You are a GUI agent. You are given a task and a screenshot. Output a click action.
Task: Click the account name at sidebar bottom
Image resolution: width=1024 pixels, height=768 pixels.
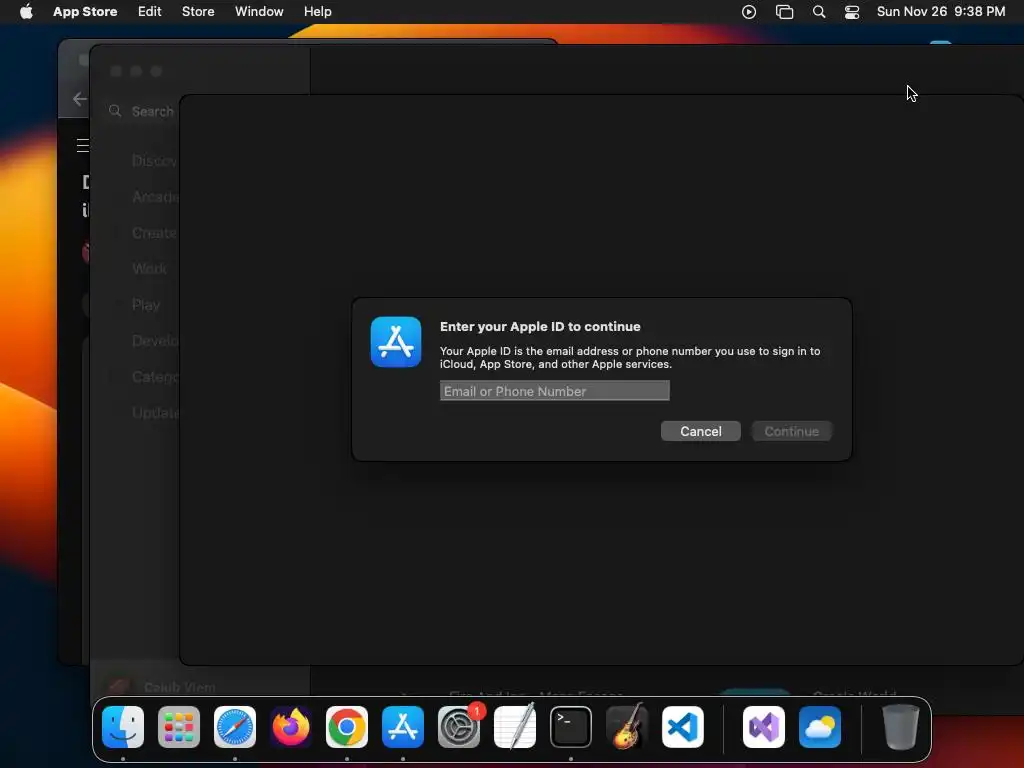click(x=179, y=687)
